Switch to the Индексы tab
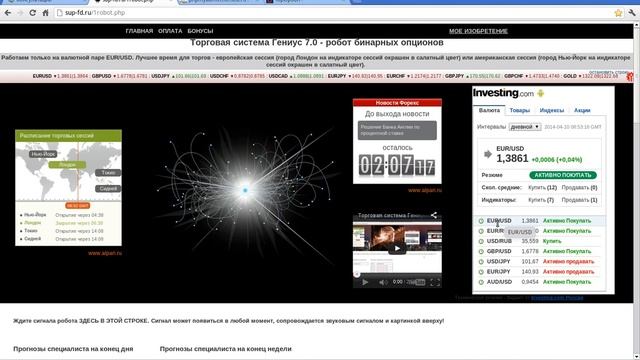 [552, 110]
